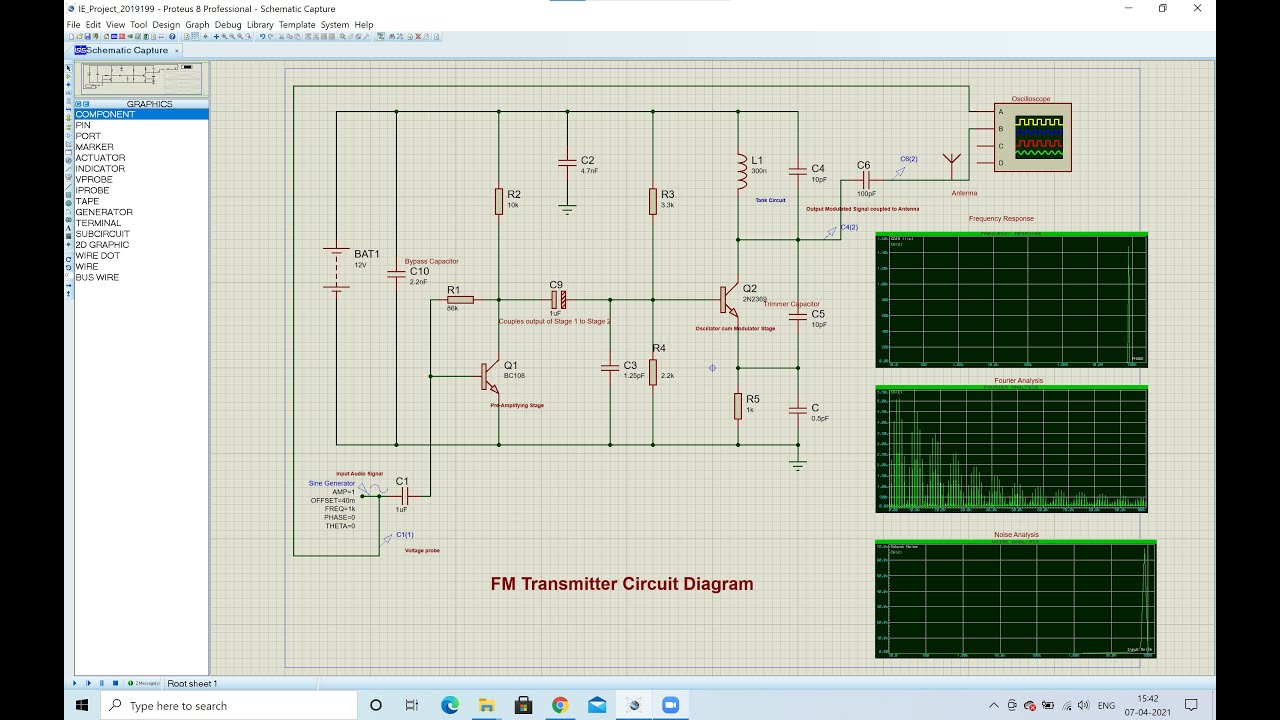Open the File menu
The width and height of the screenshot is (1280, 720).
73,24
